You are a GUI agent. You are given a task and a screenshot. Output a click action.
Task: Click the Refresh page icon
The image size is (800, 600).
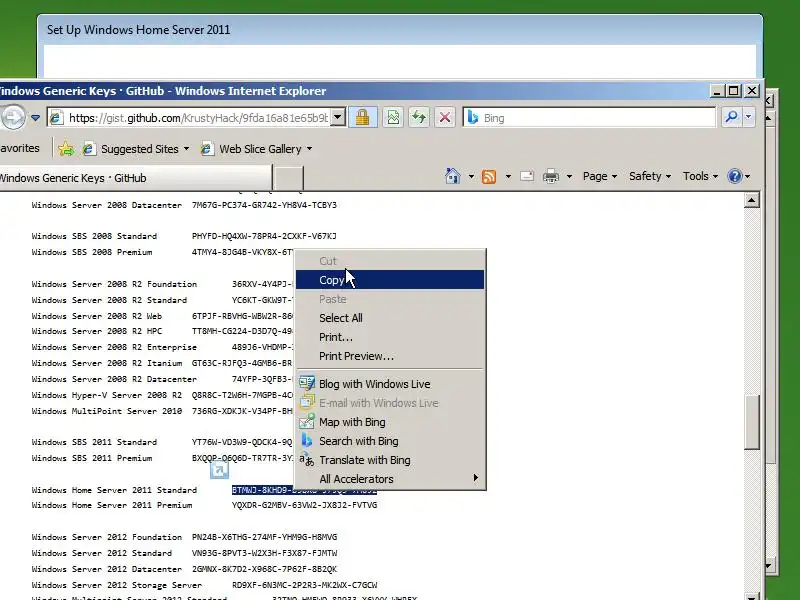(419, 118)
